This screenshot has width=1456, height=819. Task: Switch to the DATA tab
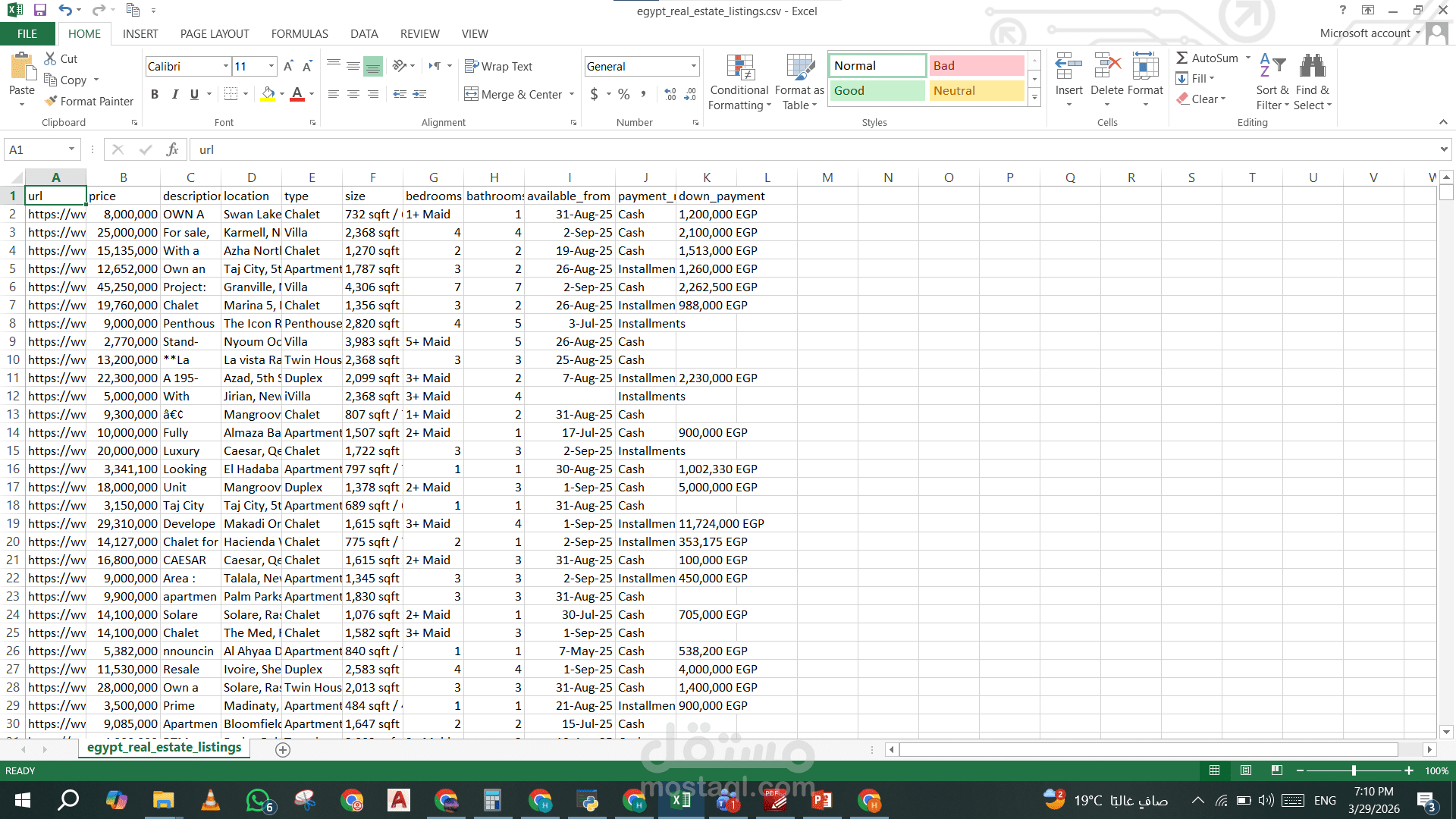pyautogui.click(x=364, y=33)
